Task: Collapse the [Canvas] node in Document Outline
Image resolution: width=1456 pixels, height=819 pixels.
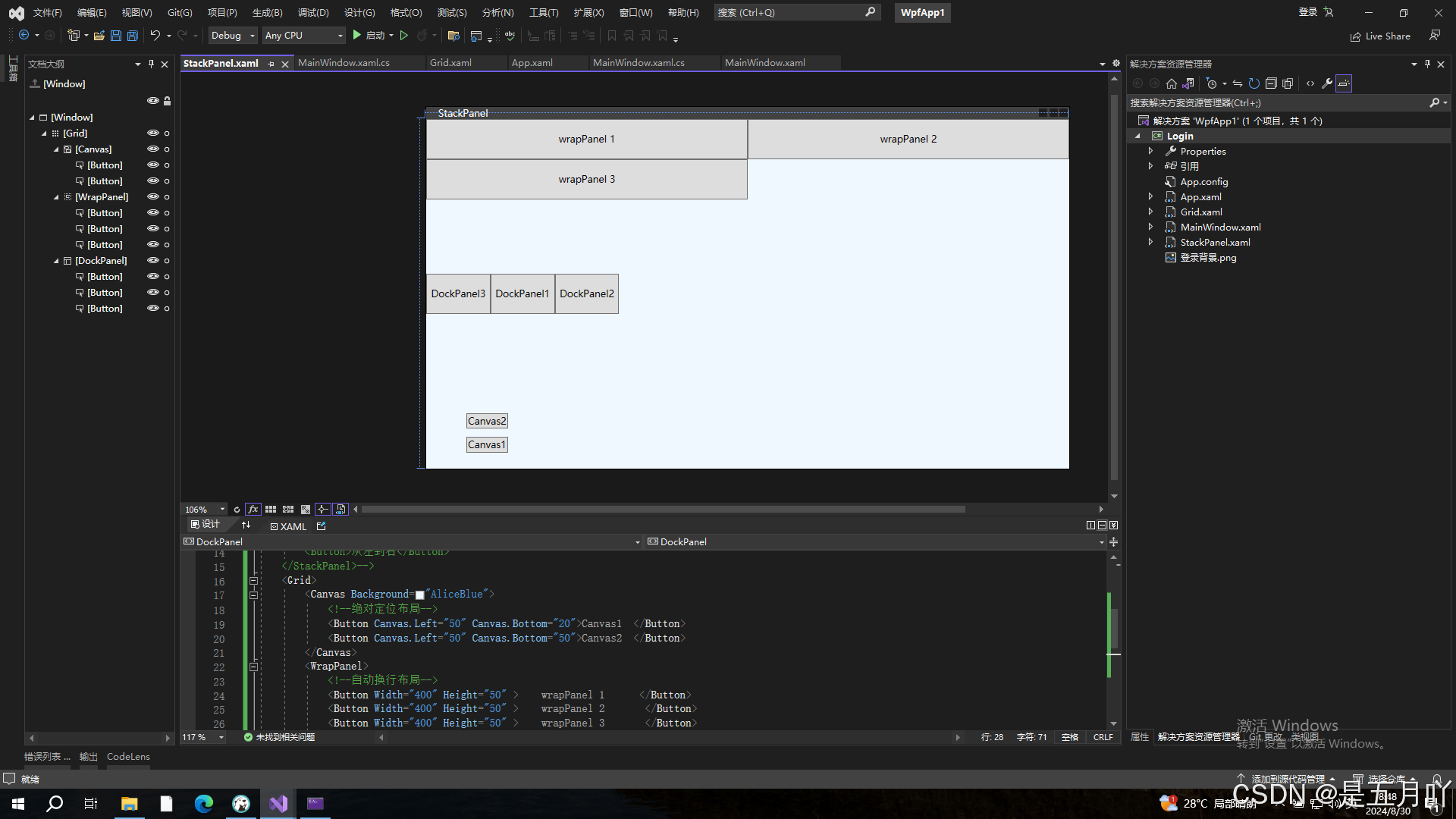Action: tap(56, 149)
